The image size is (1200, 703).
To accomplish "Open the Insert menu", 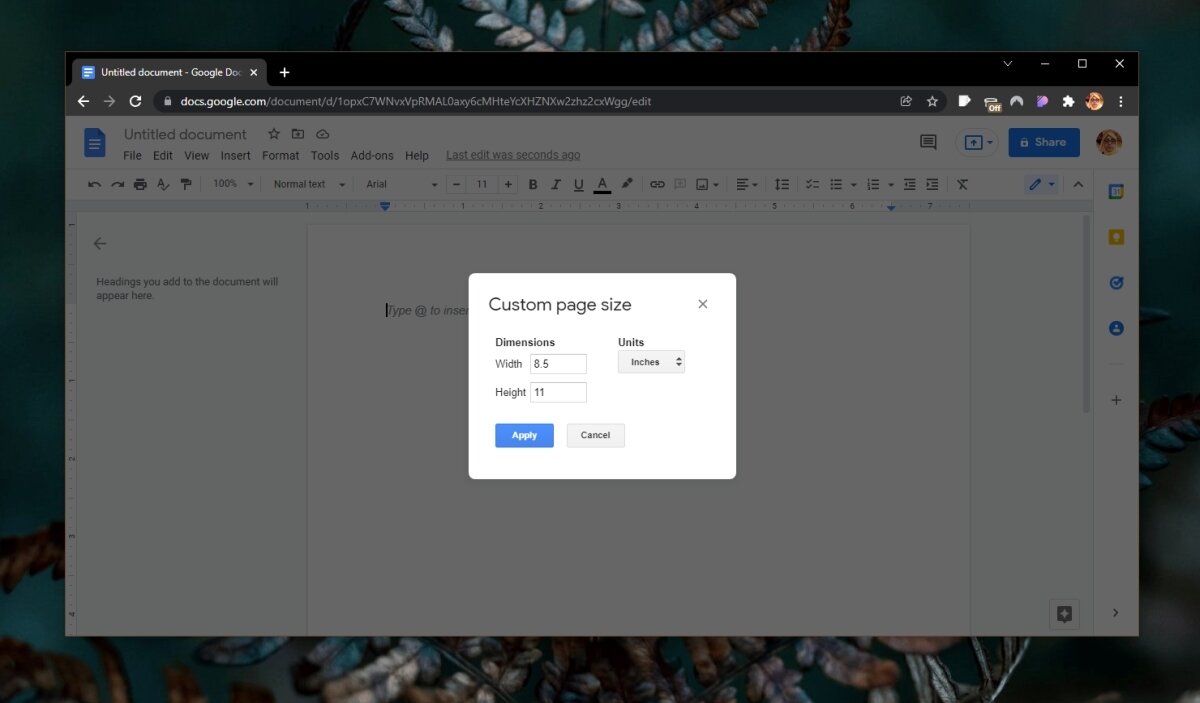I will point(235,155).
